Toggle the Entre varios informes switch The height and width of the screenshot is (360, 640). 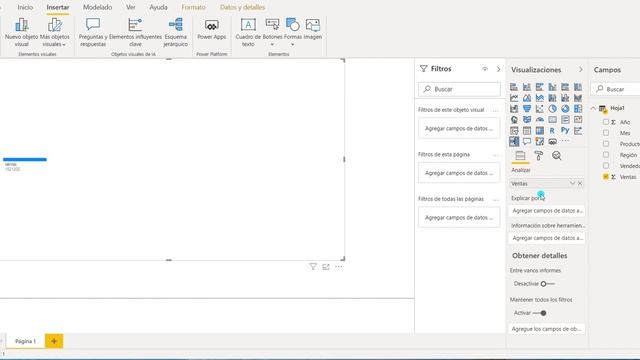pos(547,284)
